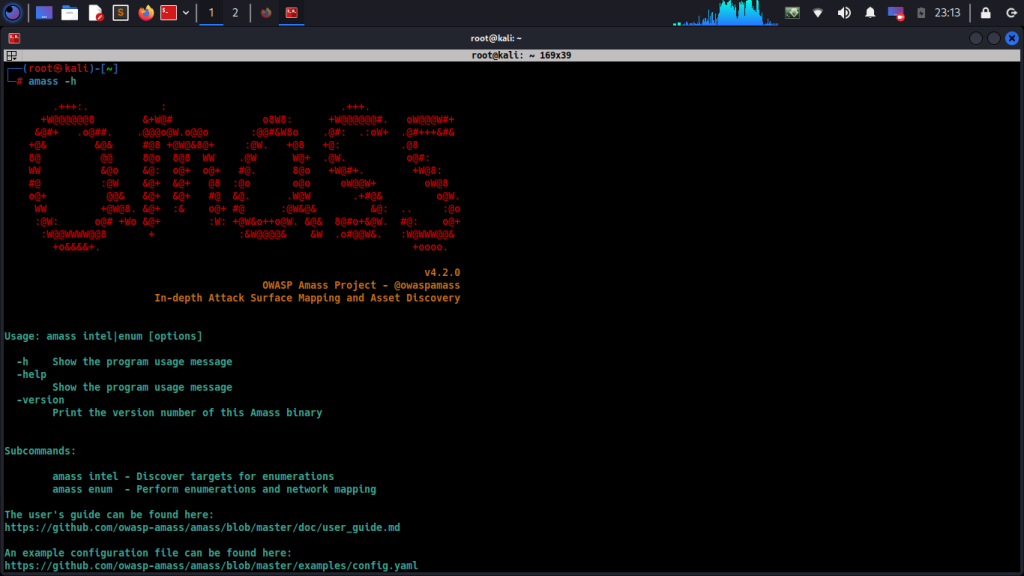Image resolution: width=1024 pixels, height=576 pixels.
Task: Switch to workspace 1
Action: pos(211,12)
